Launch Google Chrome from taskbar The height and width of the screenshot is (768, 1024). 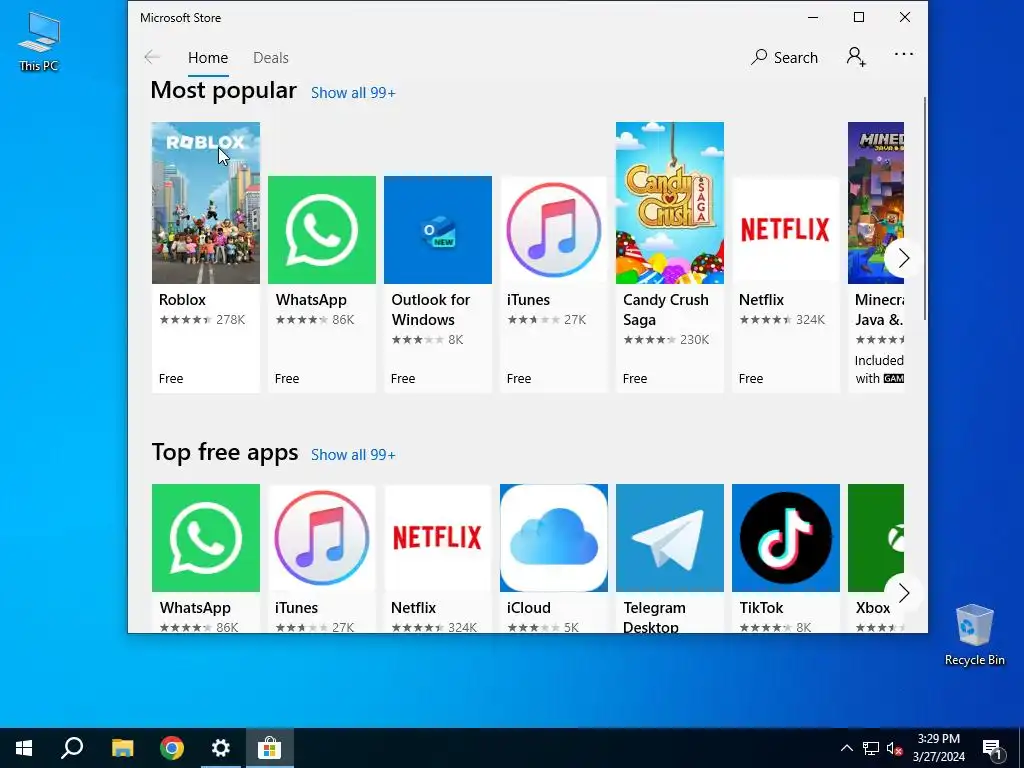coord(172,748)
